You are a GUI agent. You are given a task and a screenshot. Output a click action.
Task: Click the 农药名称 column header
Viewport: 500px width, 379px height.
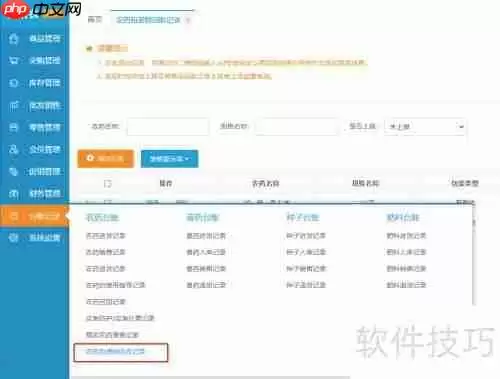[266, 183]
